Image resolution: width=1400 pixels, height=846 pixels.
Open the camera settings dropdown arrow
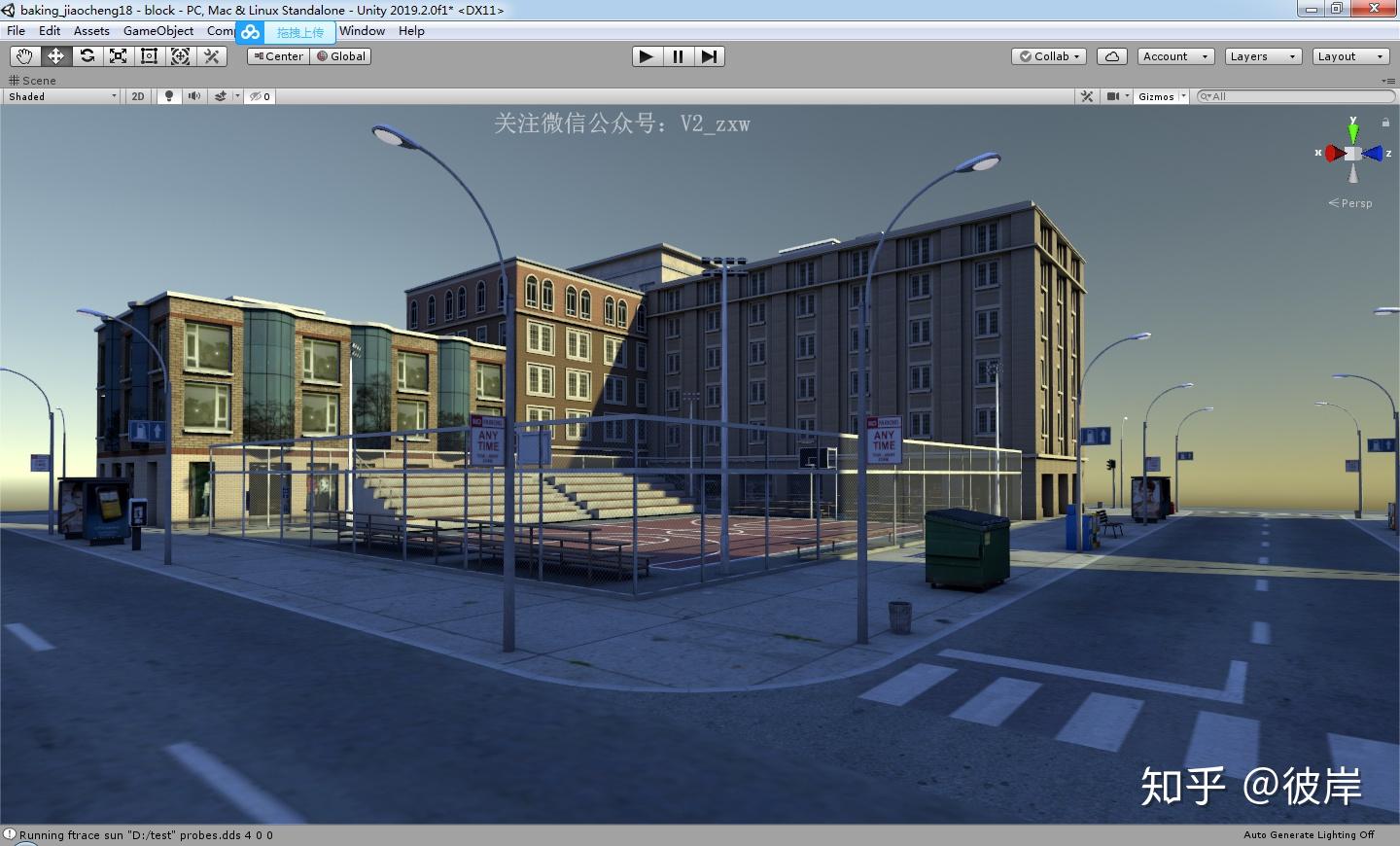[x=1127, y=96]
